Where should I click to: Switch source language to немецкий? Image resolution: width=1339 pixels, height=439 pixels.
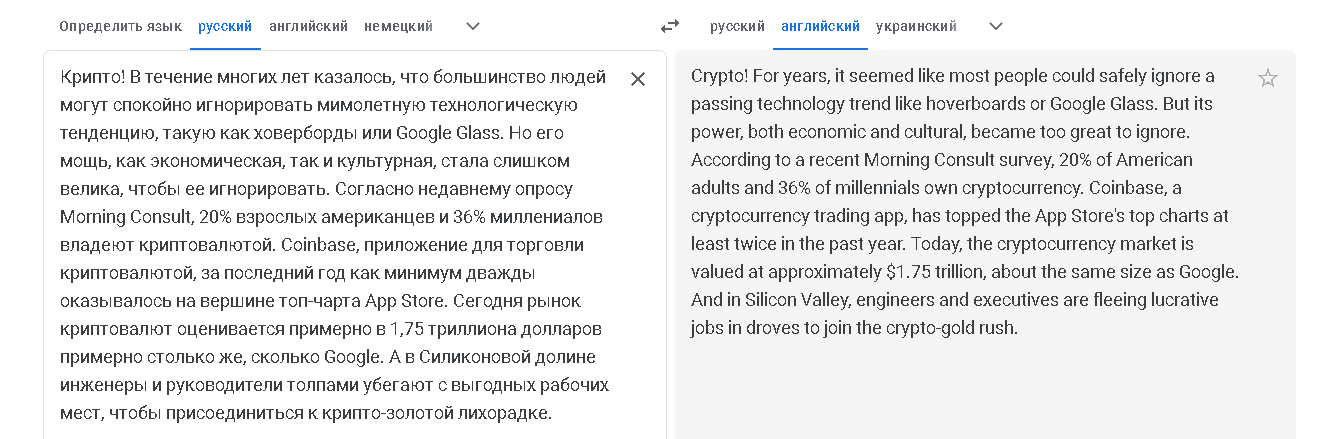pyautogui.click(x=398, y=26)
